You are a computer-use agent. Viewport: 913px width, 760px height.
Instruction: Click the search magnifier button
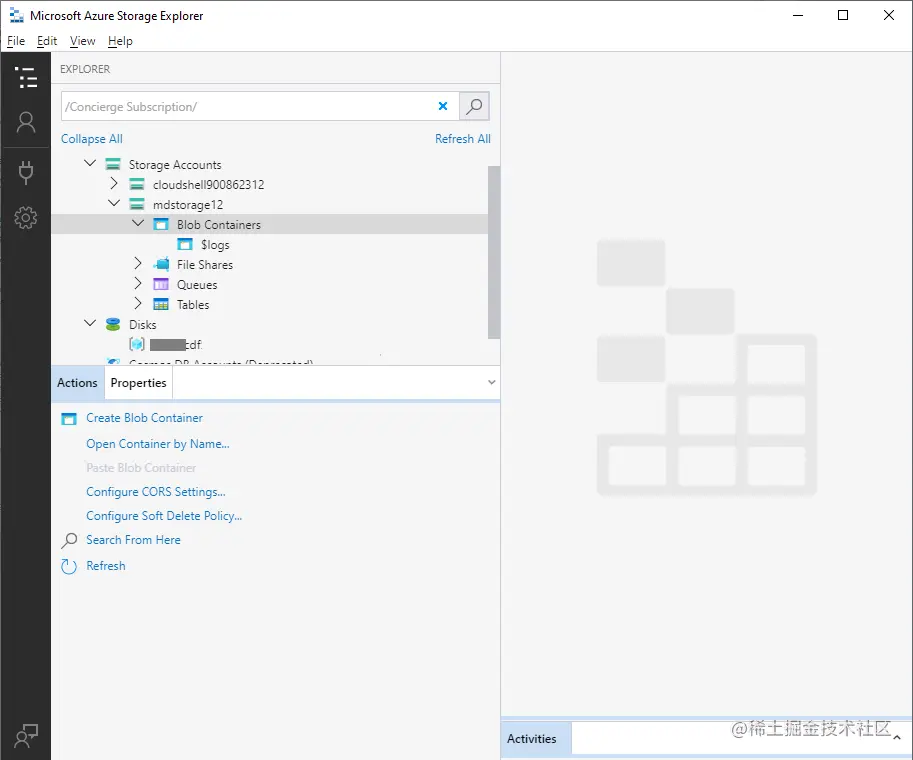474,106
